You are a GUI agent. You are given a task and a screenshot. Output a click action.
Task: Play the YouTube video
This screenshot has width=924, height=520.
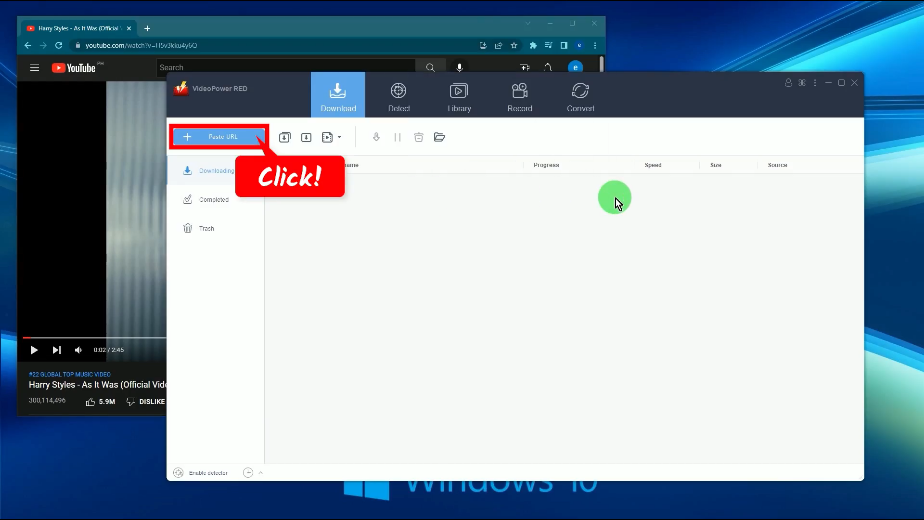[x=34, y=350]
